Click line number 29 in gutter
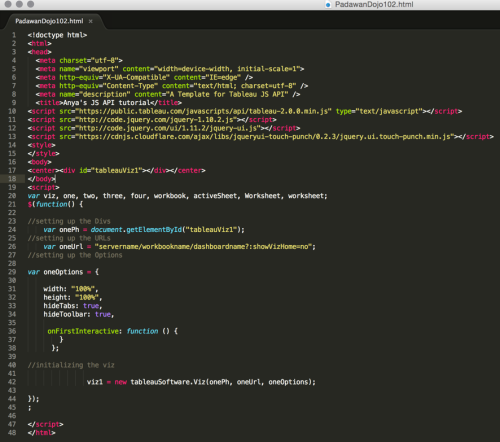500x442 pixels. pos(12,272)
